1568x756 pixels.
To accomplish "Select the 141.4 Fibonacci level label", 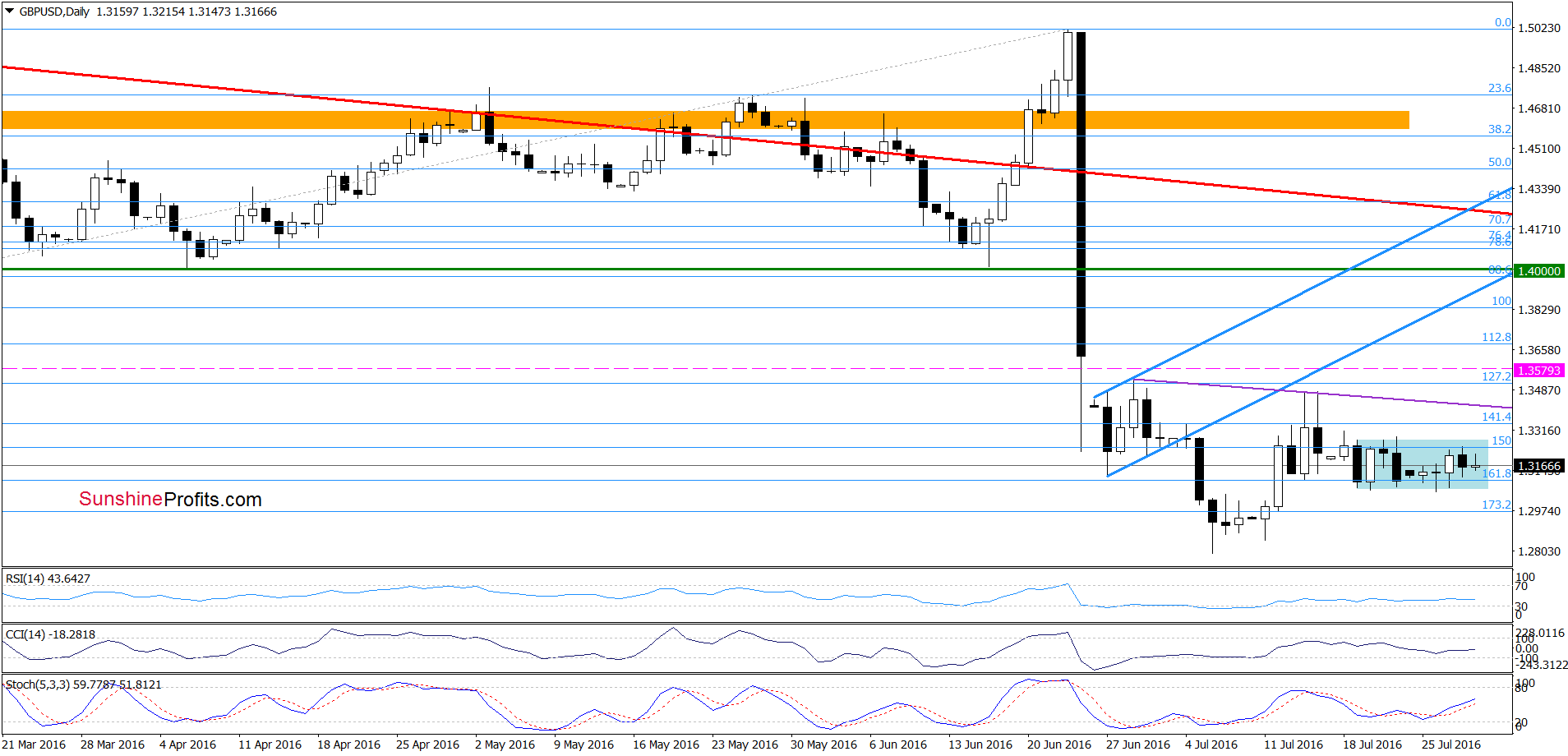I will tap(1497, 417).
